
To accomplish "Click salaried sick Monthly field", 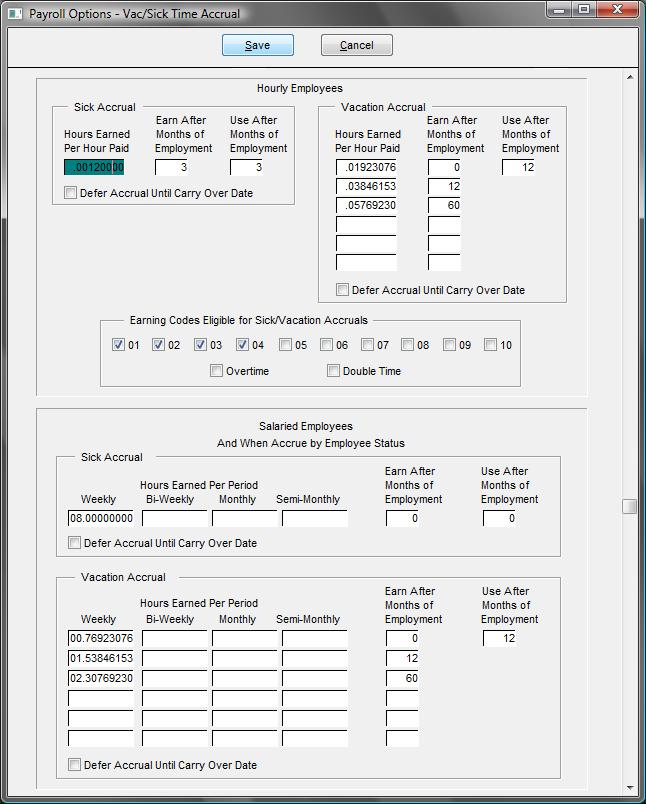I will pyautogui.click(x=245, y=518).
